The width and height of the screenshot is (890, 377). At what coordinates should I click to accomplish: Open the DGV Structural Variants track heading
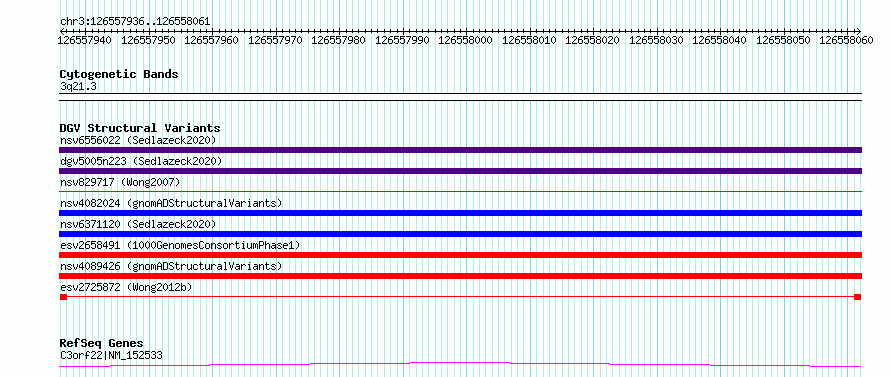(140, 128)
